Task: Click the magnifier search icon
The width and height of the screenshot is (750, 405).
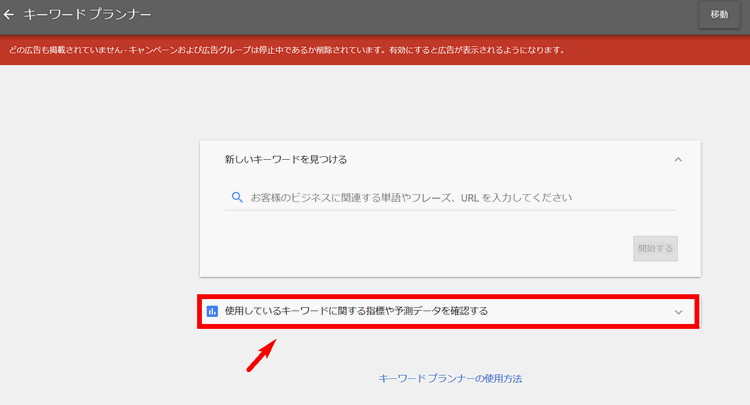Action: [x=237, y=197]
